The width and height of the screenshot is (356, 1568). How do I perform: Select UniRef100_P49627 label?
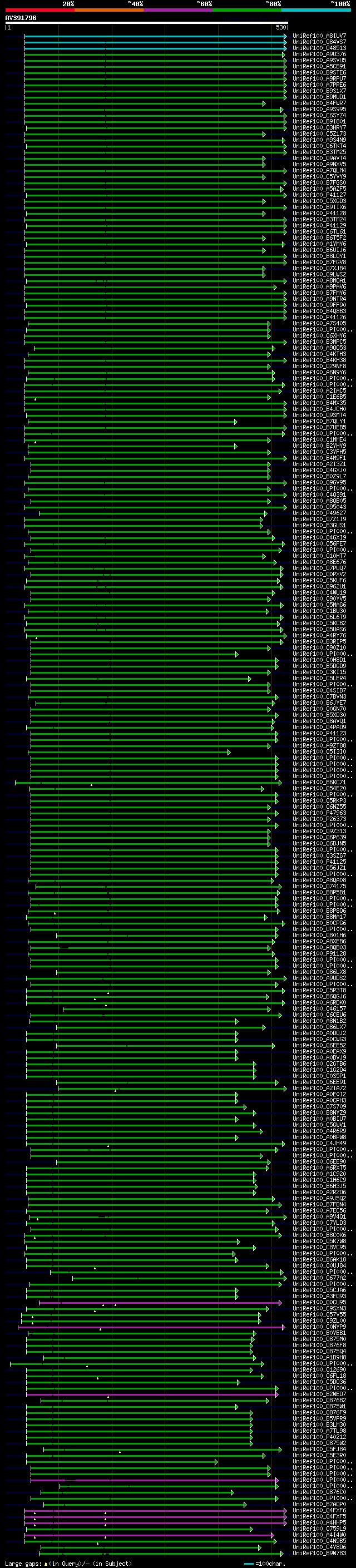click(319, 513)
